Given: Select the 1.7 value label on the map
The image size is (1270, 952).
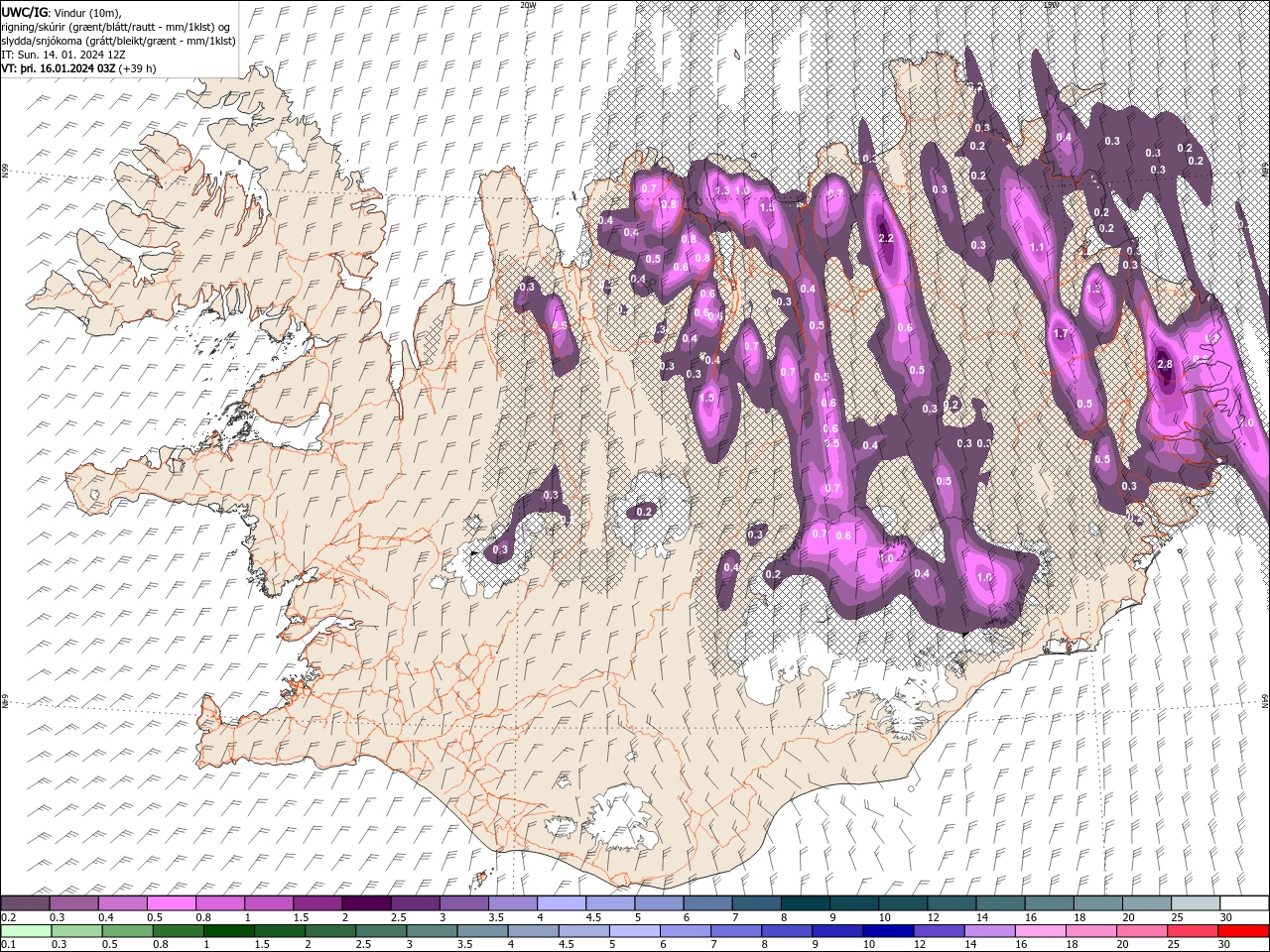Looking at the screenshot, I should click(x=1060, y=334).
